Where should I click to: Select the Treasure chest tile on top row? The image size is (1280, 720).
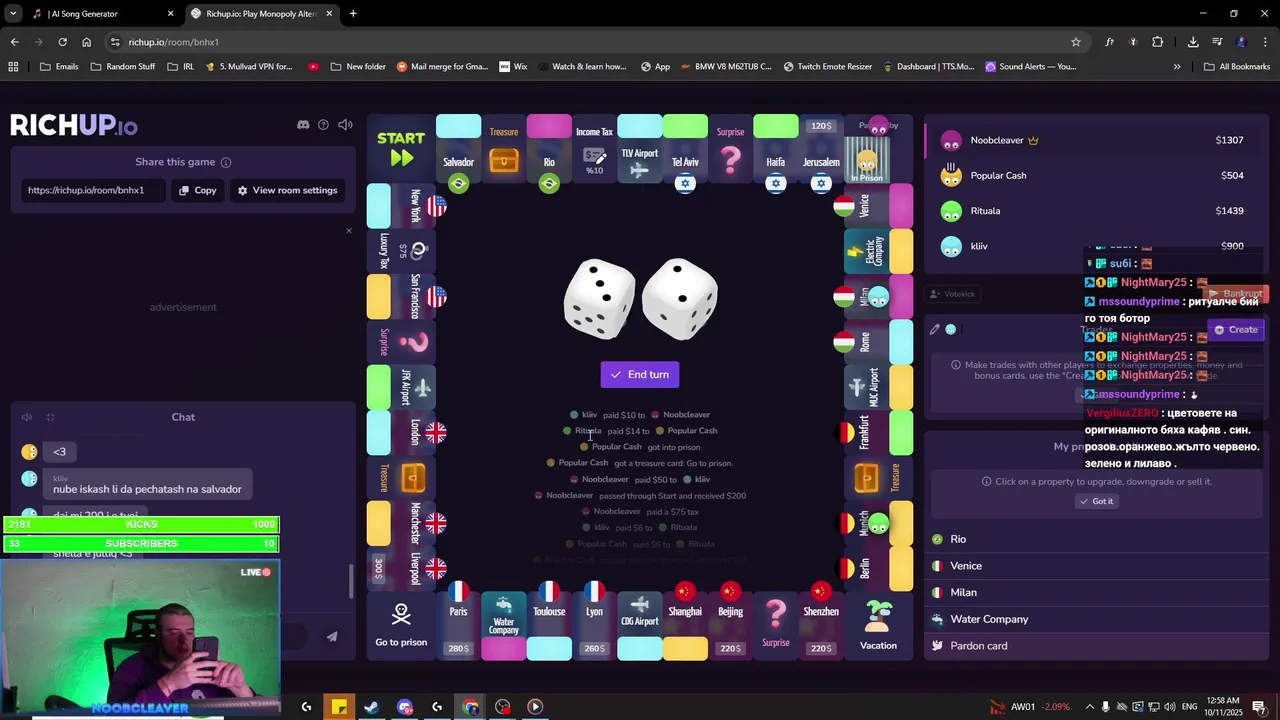point(504,151)
